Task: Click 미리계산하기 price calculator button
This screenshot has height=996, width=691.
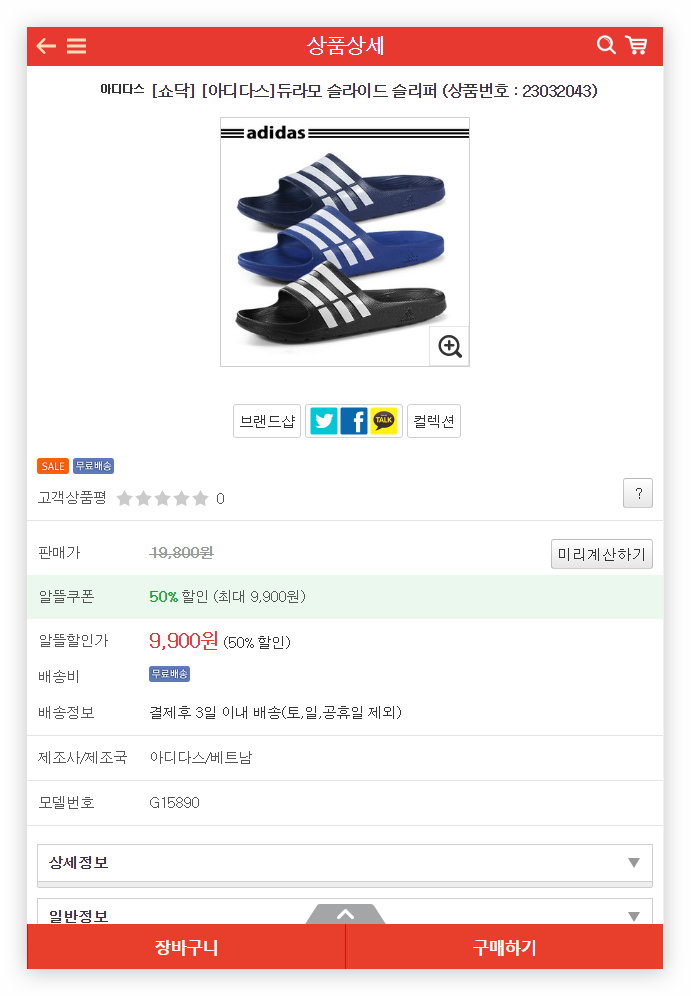Action: click(601, 554)
